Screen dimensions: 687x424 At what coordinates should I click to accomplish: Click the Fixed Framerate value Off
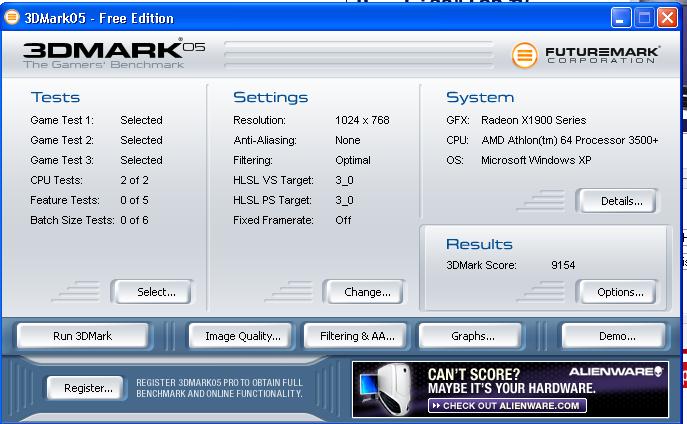click(343, 220)
